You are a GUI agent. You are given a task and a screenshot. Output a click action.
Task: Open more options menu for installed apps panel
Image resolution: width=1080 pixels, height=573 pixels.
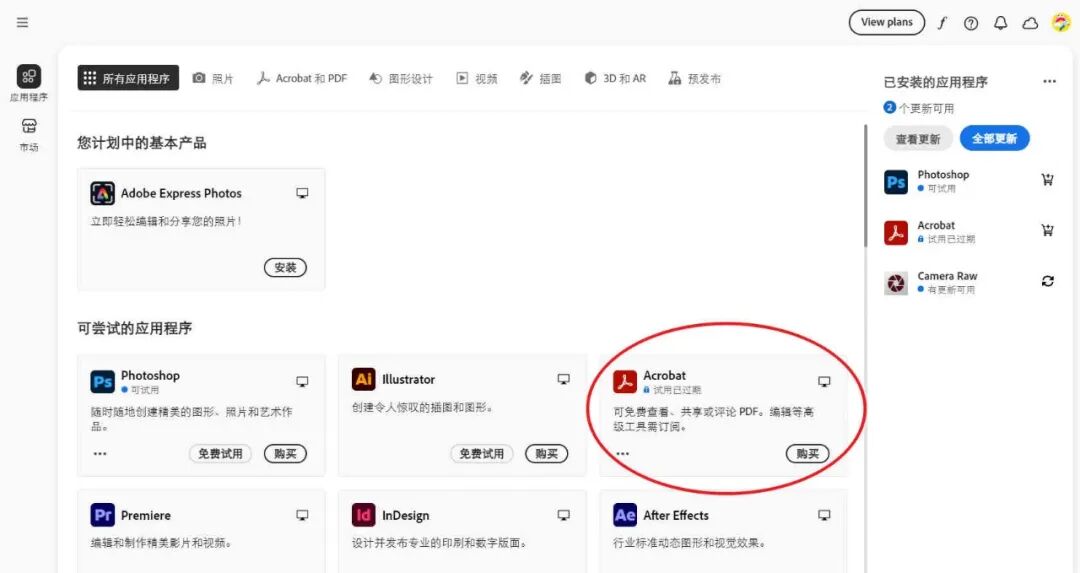[x=1049, y=81]
